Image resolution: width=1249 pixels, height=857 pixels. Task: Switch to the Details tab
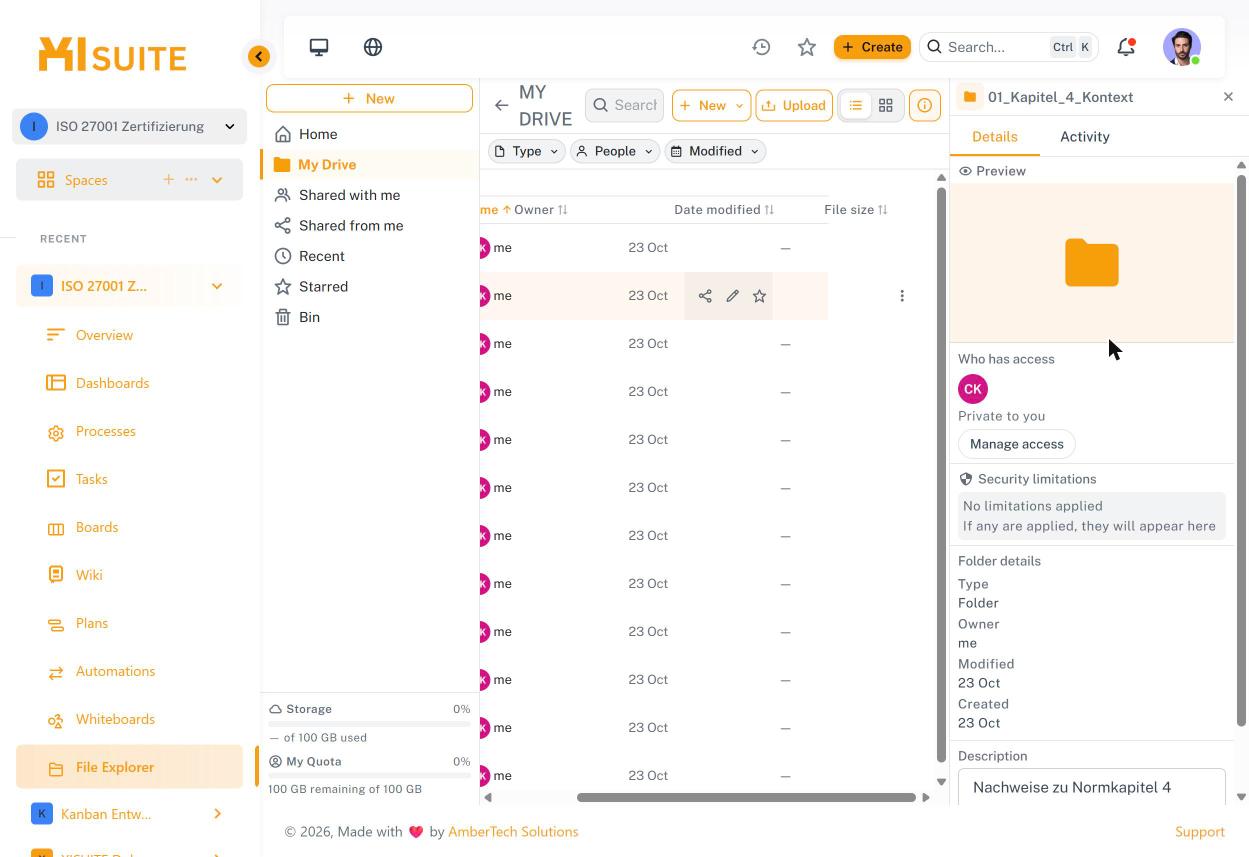click(x=994, y=137)
